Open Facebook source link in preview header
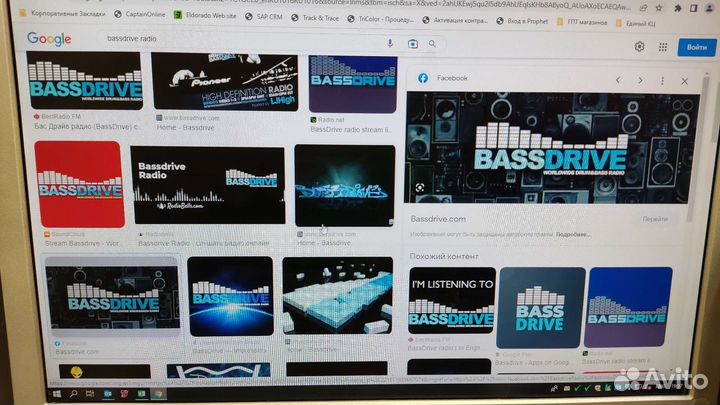The height and width of the screenshot is (405, 720). (x=443, y=78)
